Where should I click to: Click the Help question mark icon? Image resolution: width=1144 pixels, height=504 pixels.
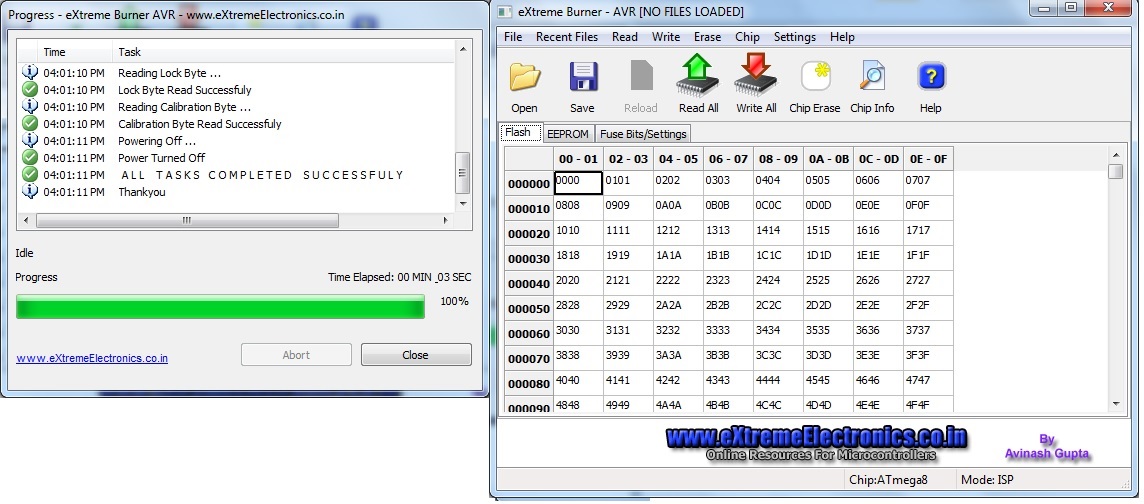click(931, 76)
